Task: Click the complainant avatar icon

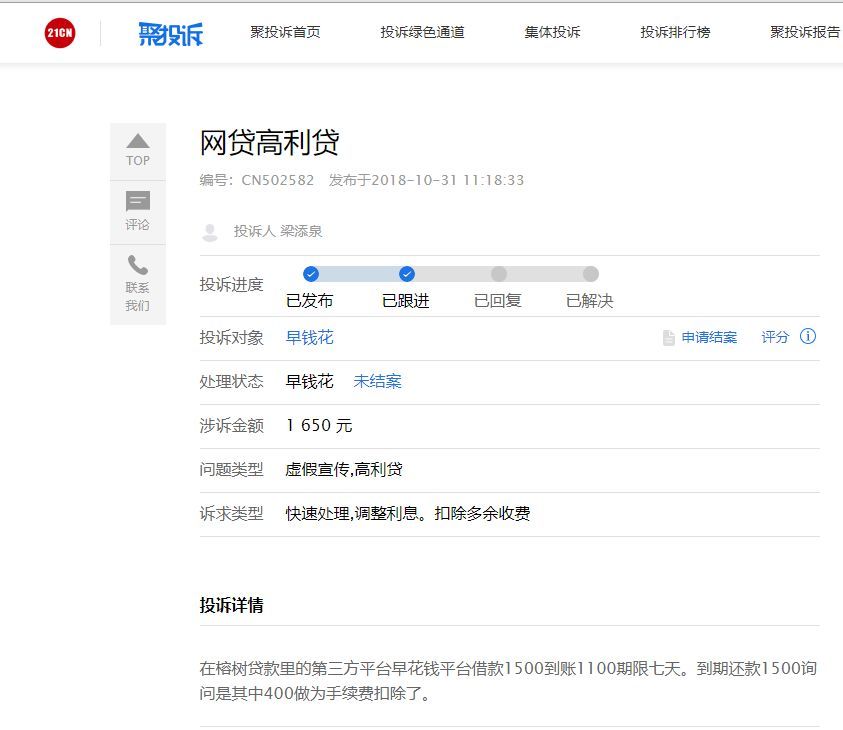Action: pos(209,231)
